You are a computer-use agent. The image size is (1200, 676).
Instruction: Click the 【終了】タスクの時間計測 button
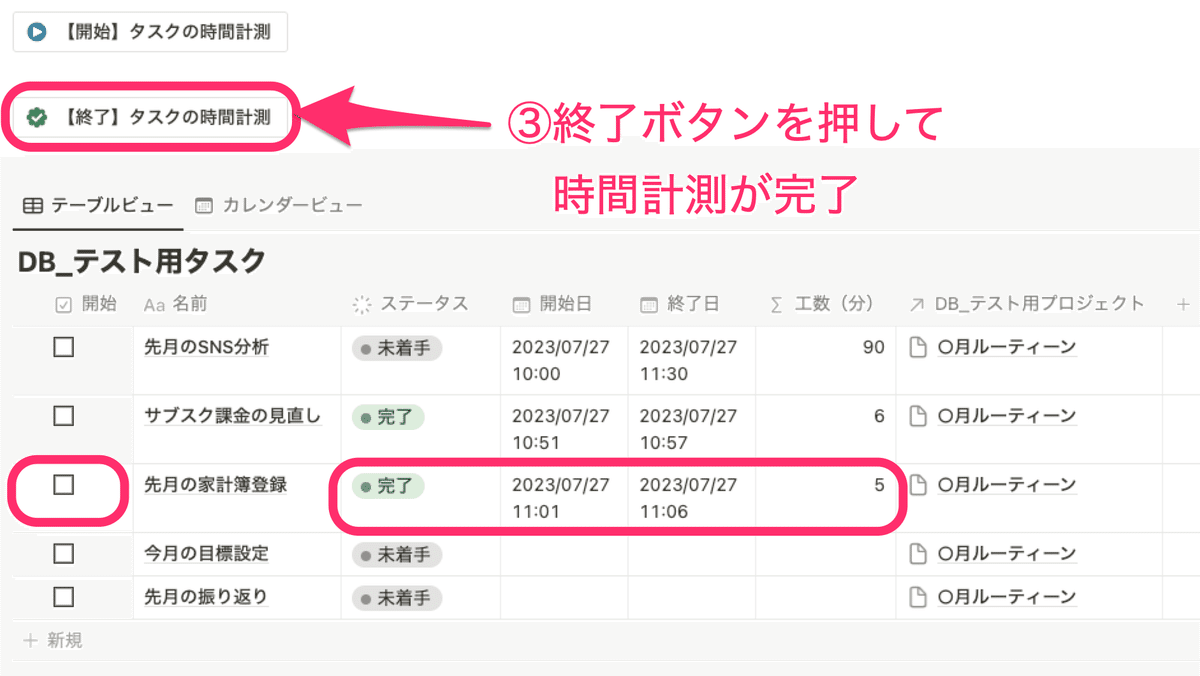(x=150, y=117)
